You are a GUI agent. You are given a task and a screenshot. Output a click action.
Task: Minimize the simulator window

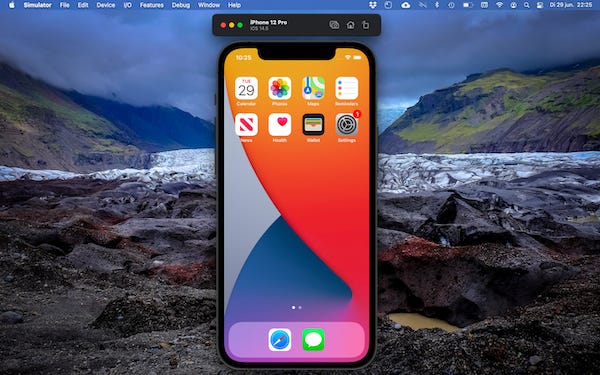pyautogui.click(x=232, y=25)
